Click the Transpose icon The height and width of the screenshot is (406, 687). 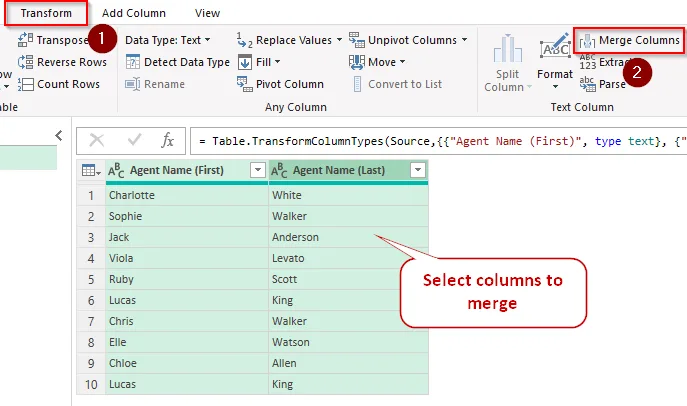25,40
